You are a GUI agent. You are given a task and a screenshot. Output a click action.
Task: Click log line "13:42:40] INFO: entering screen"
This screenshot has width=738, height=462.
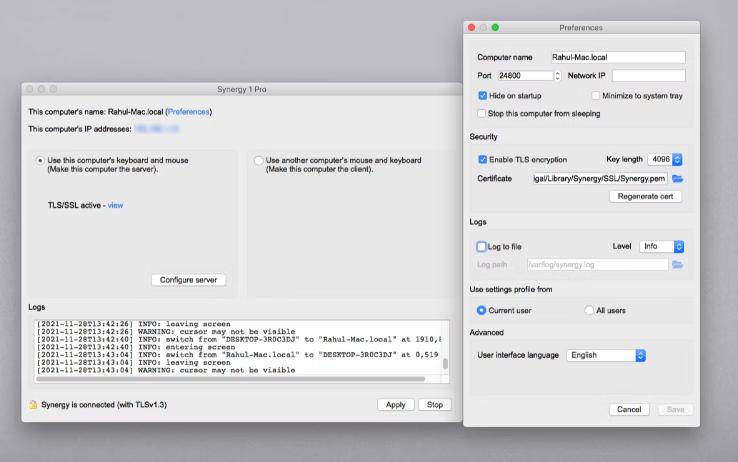[136, 347]
